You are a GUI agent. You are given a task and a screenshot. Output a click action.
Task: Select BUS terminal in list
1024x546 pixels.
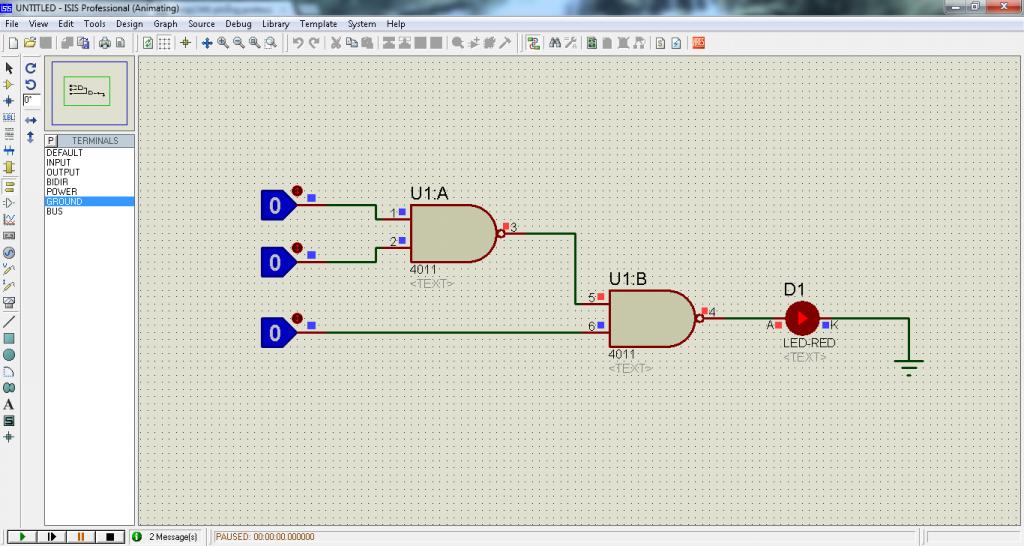pos(89,212)
